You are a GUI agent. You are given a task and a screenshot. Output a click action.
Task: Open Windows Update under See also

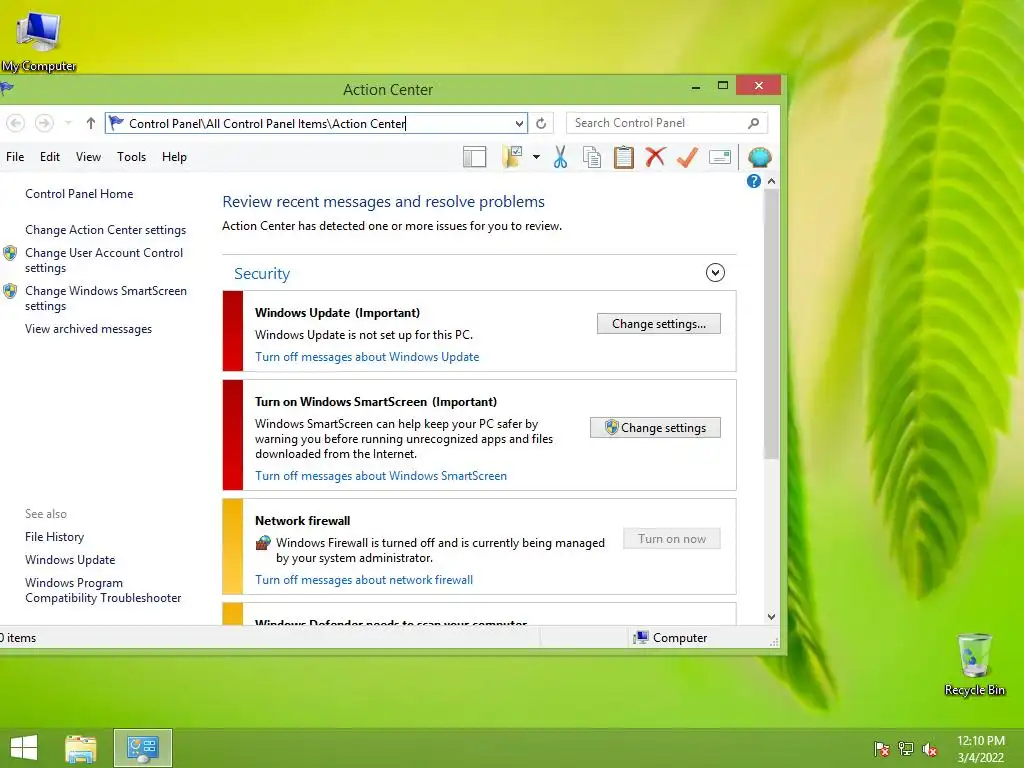pos(70,560)
